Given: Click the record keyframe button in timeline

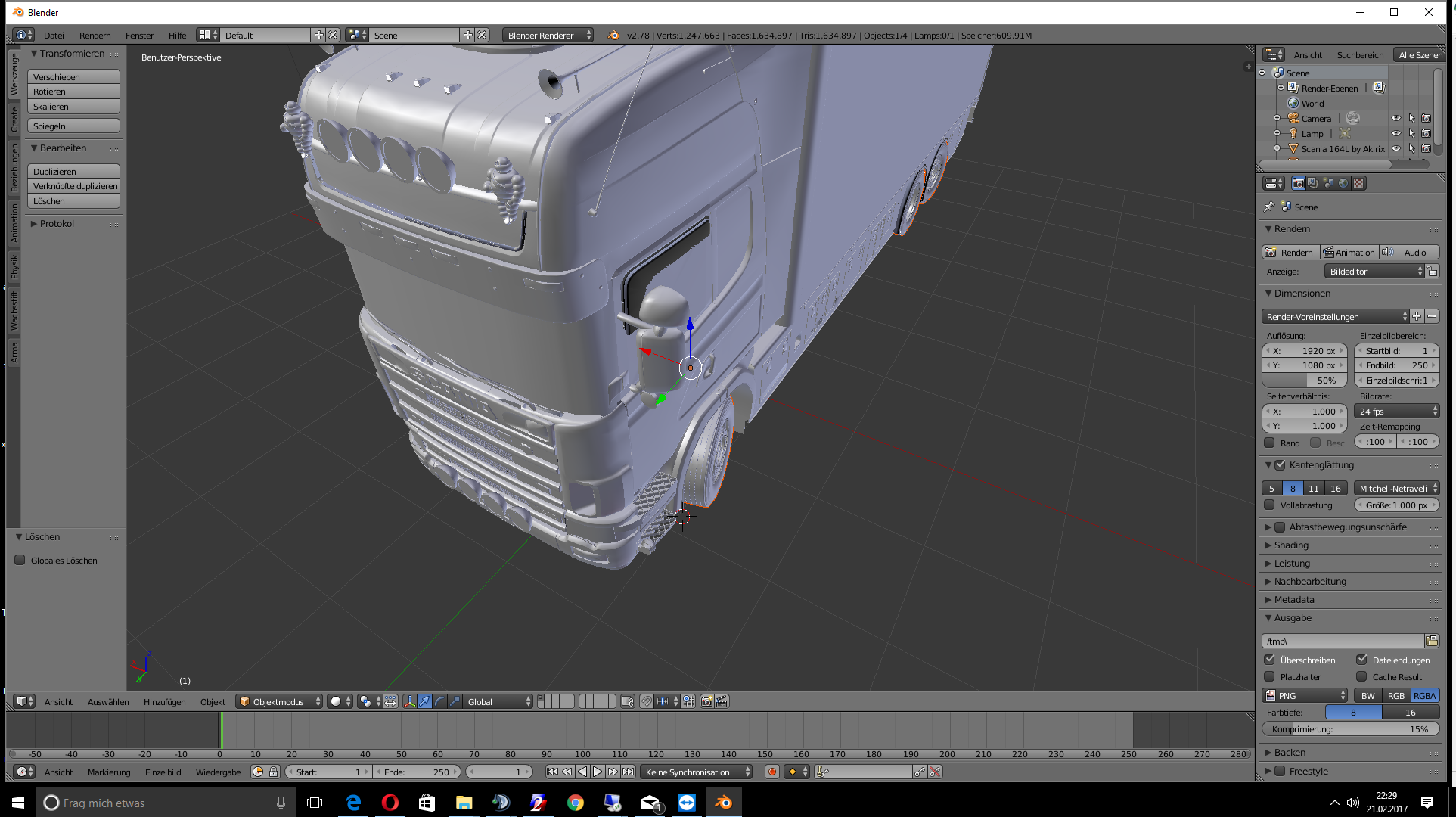Looking at the screenshot, I should click(x=772, y=772).
